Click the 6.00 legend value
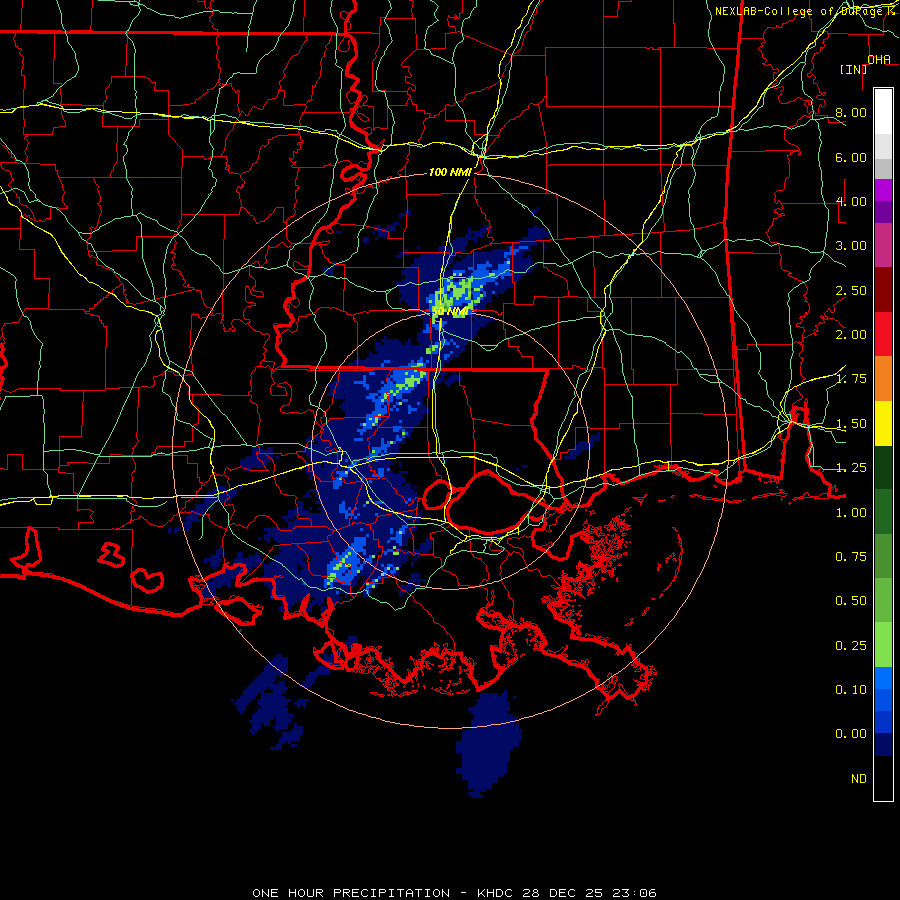 click(851, 157)
